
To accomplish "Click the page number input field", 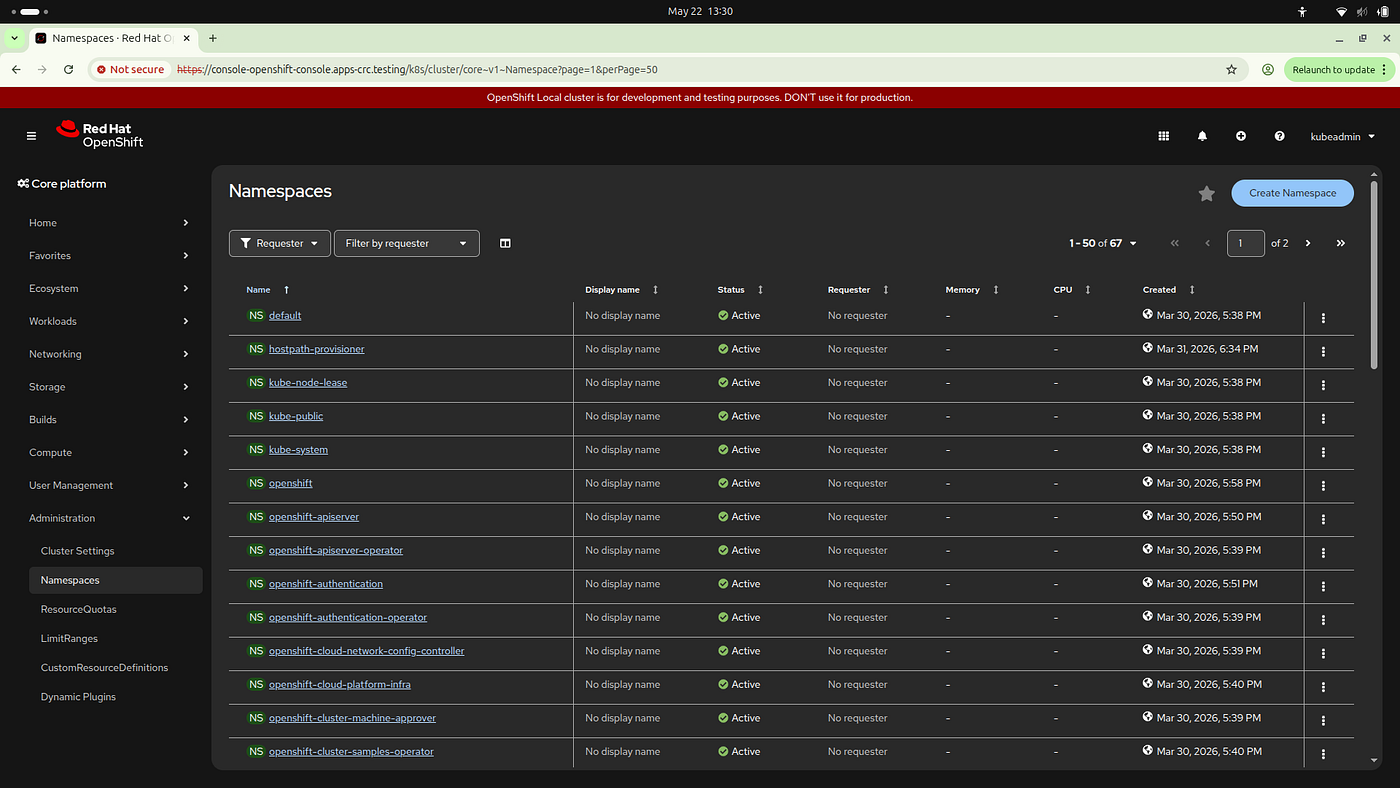I will [1245, 243].
